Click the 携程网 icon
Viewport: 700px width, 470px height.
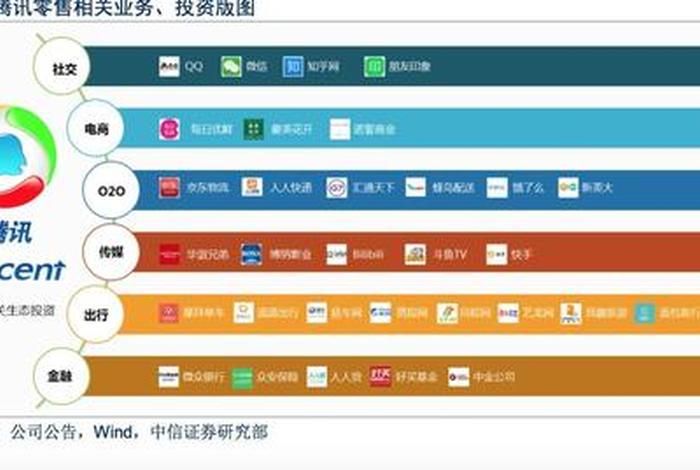(380, 313)
